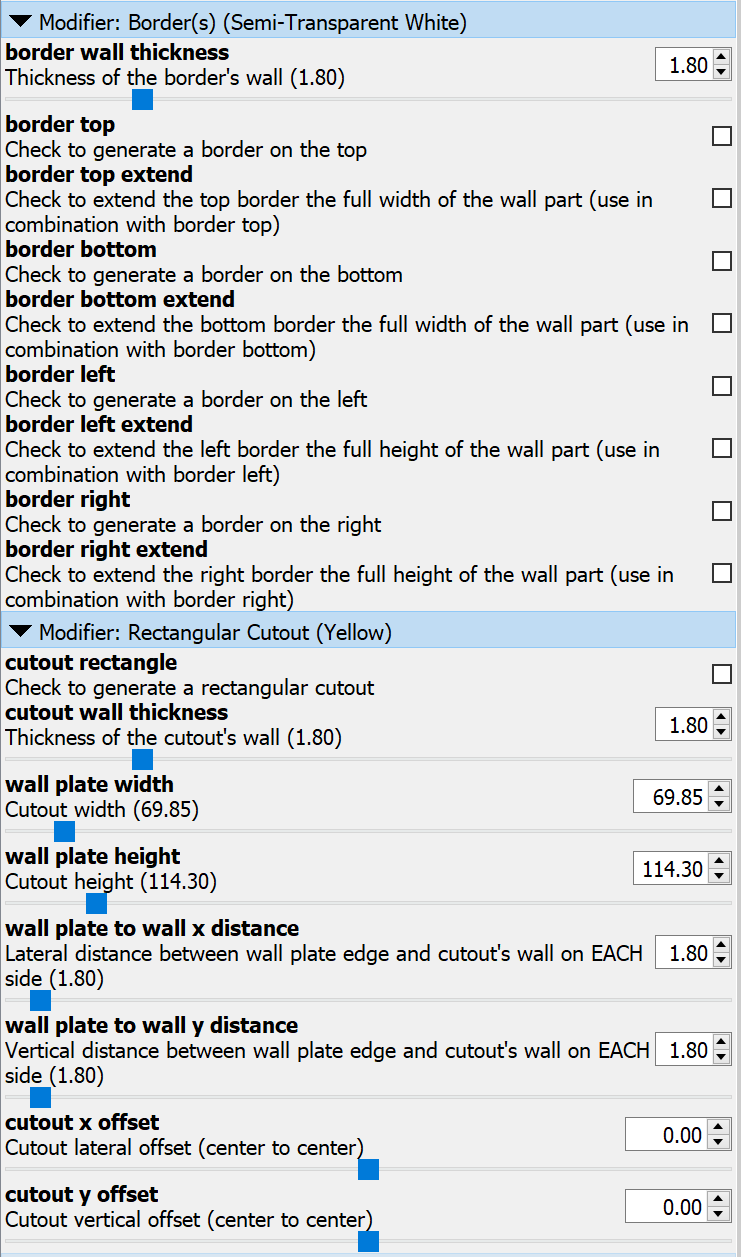This screenshot has width=741, height=1257.
Task: Enable the border top checkbox
Action: 722,136
